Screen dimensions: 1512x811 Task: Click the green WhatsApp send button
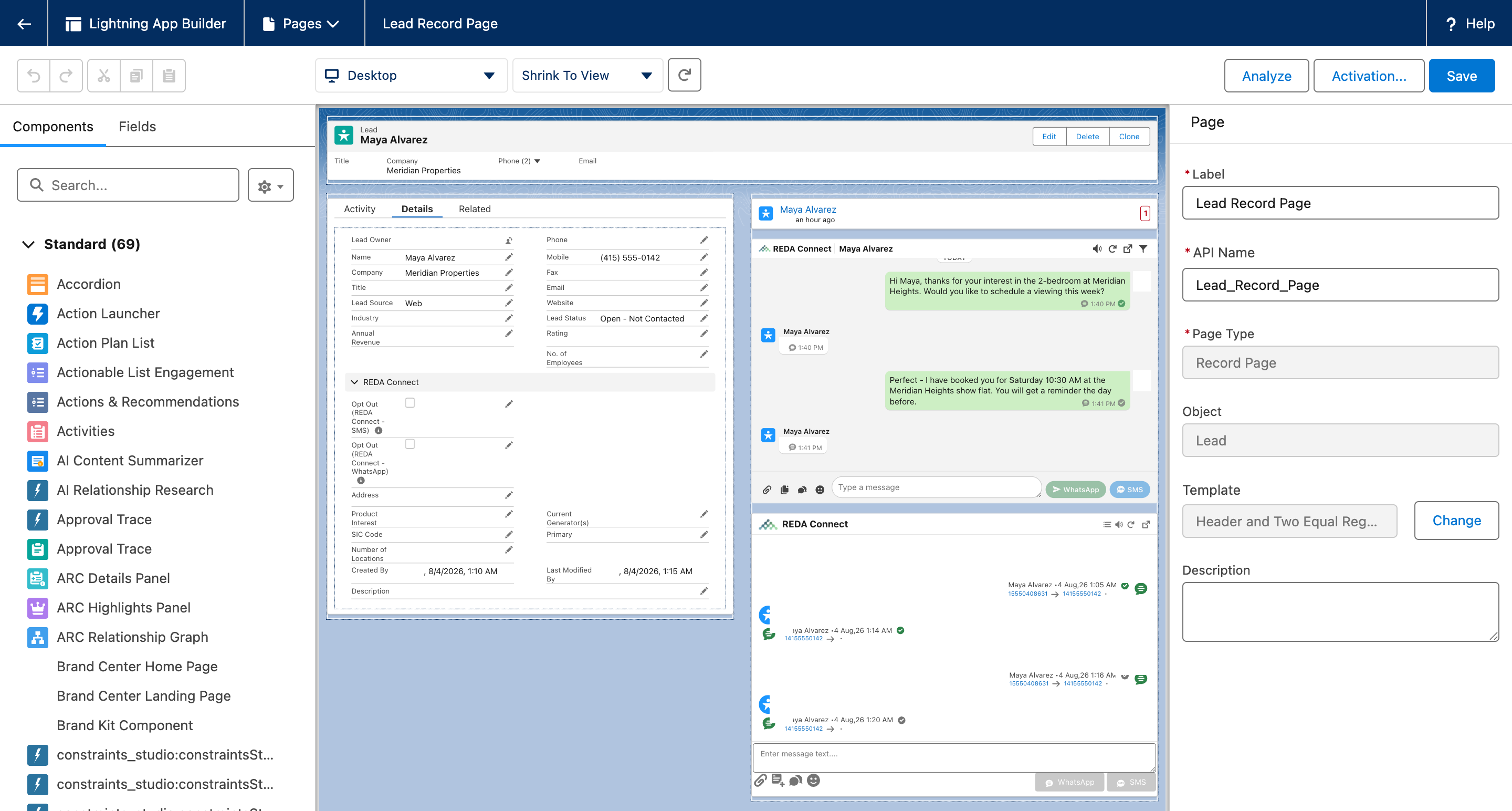pos(1075,489)
